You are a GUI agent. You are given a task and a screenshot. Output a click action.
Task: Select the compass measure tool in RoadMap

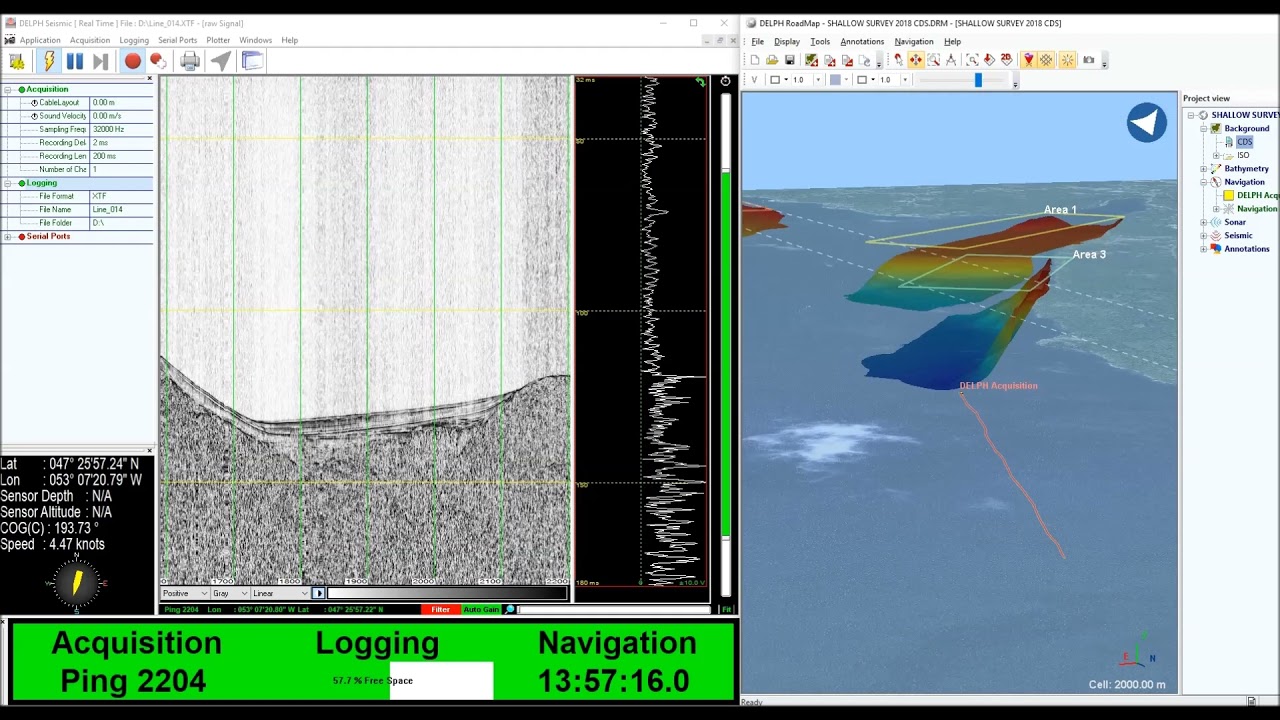click(x=951, y=60)
